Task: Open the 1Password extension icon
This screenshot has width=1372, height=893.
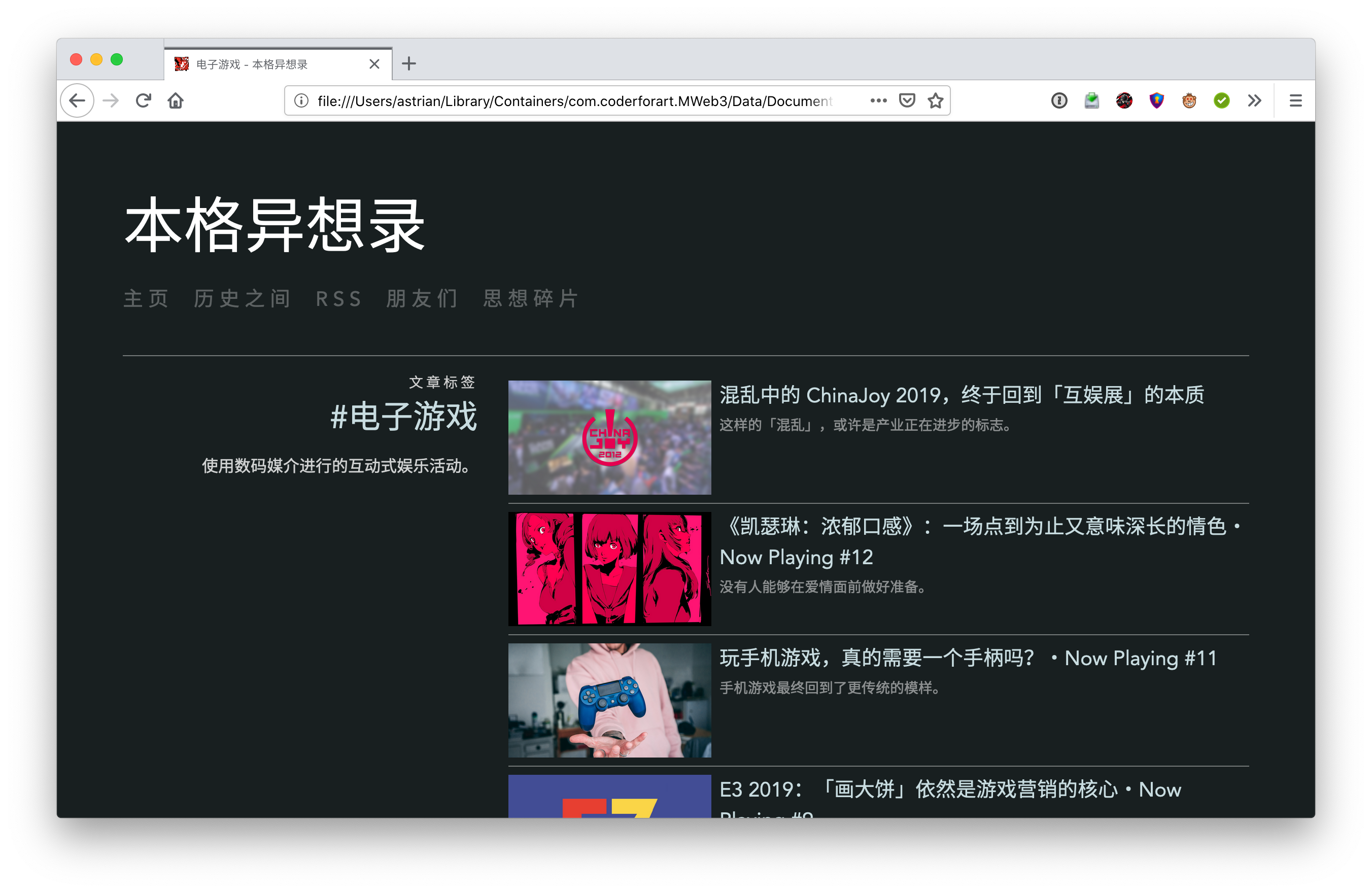Action: (x=1059, y=101)
